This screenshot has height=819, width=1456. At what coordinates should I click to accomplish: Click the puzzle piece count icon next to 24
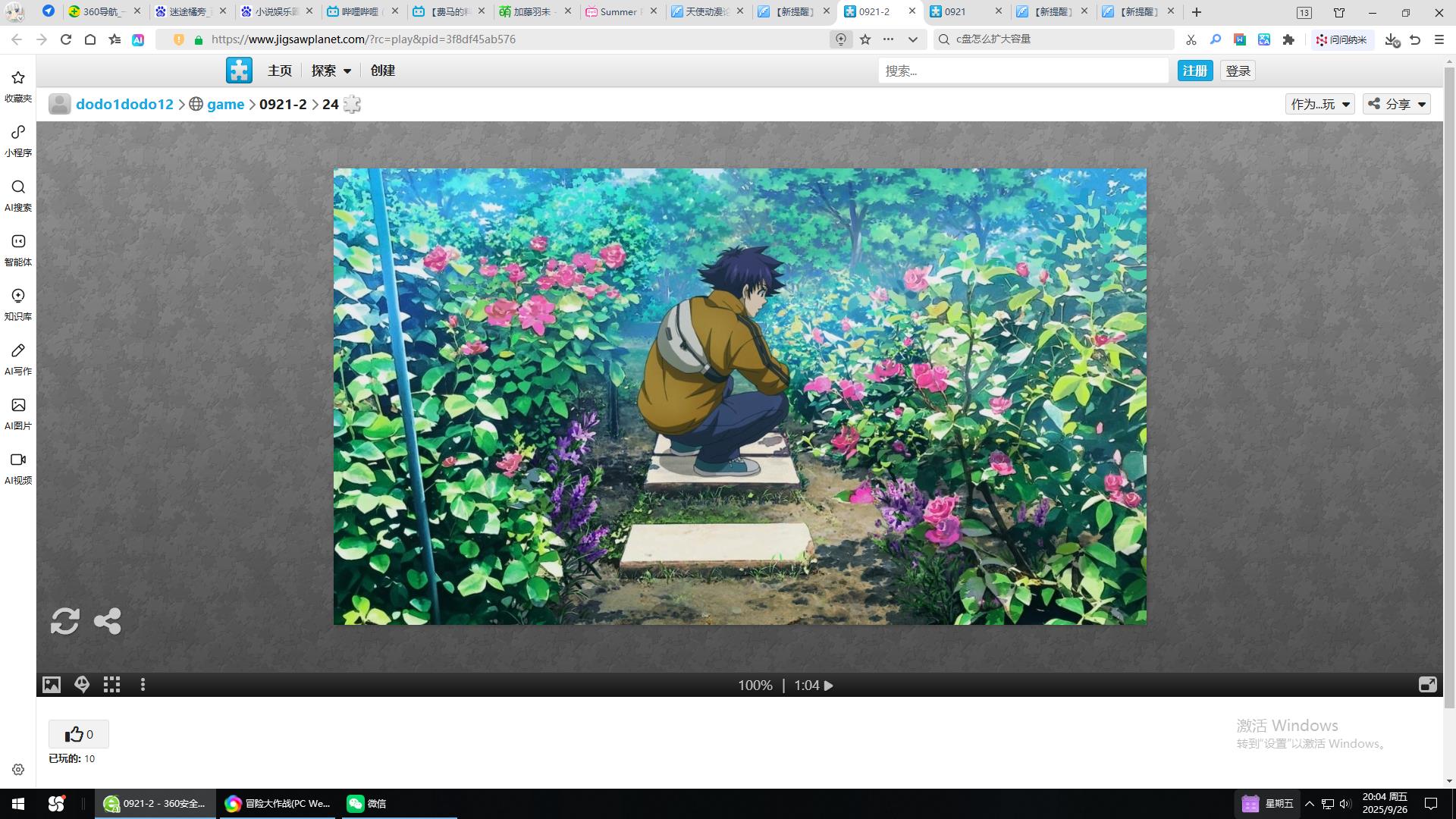click(x=352, y=105)
